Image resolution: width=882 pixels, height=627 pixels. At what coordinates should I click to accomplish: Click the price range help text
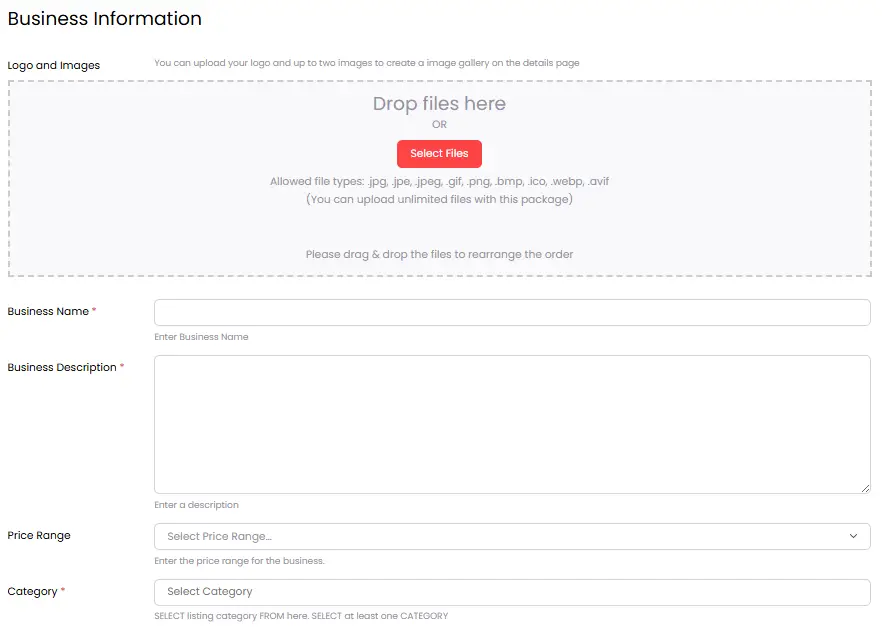tap(239, 561)
